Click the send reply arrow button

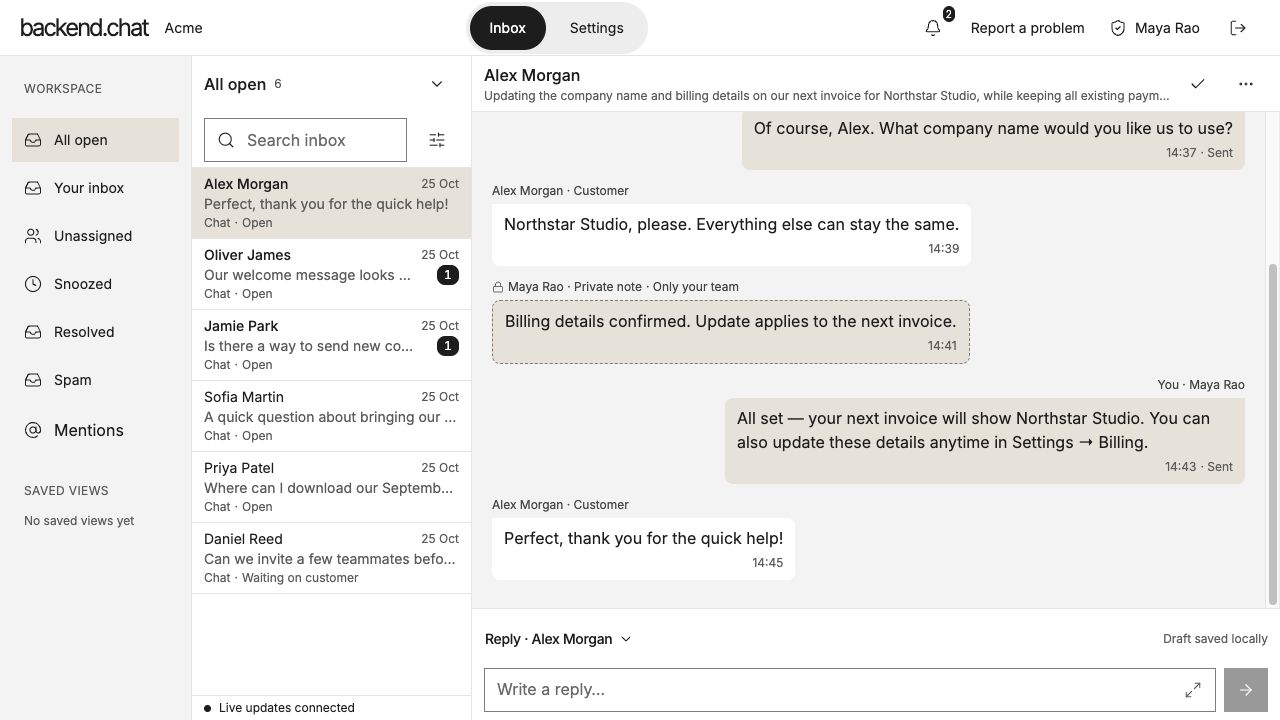1246,690
